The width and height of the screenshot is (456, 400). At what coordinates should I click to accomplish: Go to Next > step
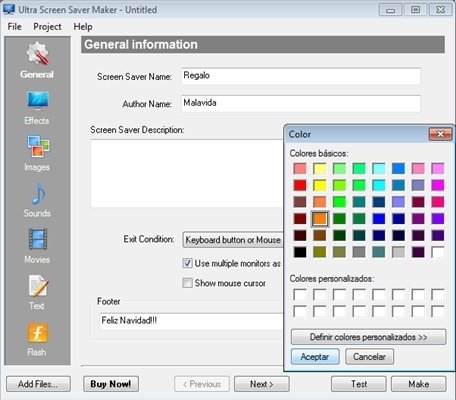point(262,384)
